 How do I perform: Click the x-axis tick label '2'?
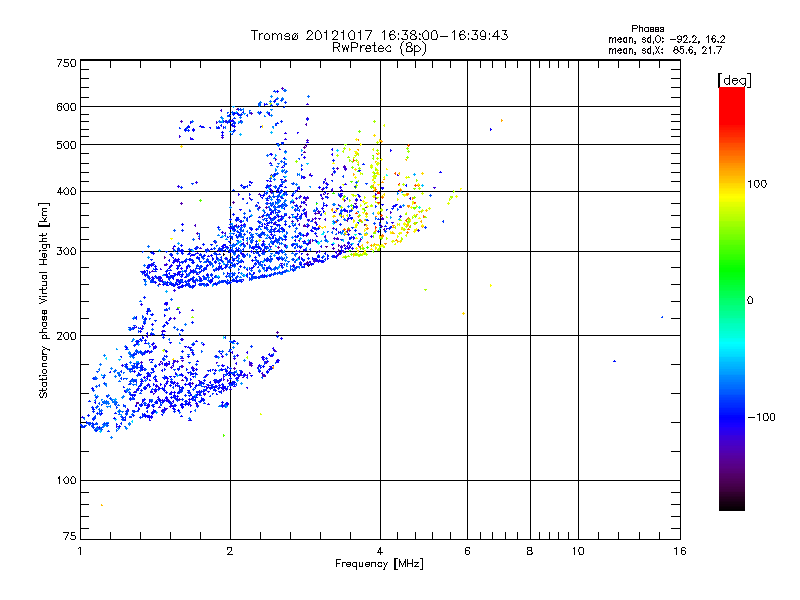tap(230, 551)
